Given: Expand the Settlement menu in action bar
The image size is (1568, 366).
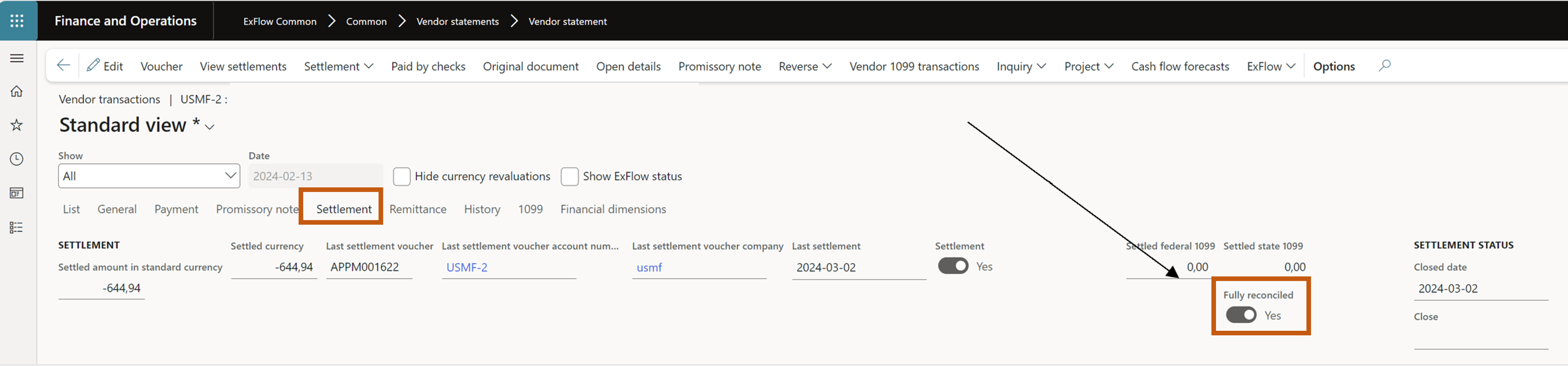Looking at the screenshot, I should tap(338, 66).
